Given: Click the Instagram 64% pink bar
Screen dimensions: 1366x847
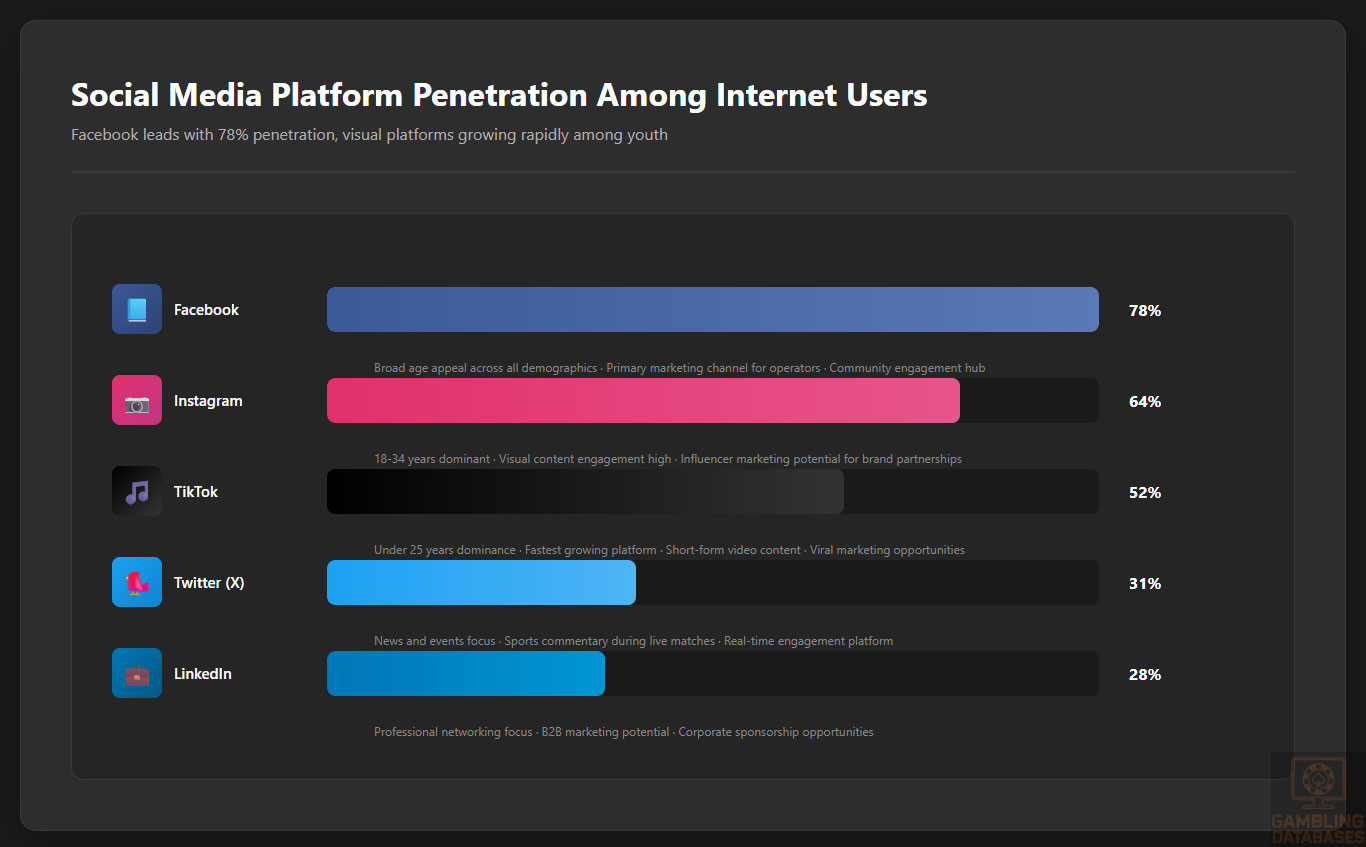Looking at the screenshot, I should click(643, 401).
